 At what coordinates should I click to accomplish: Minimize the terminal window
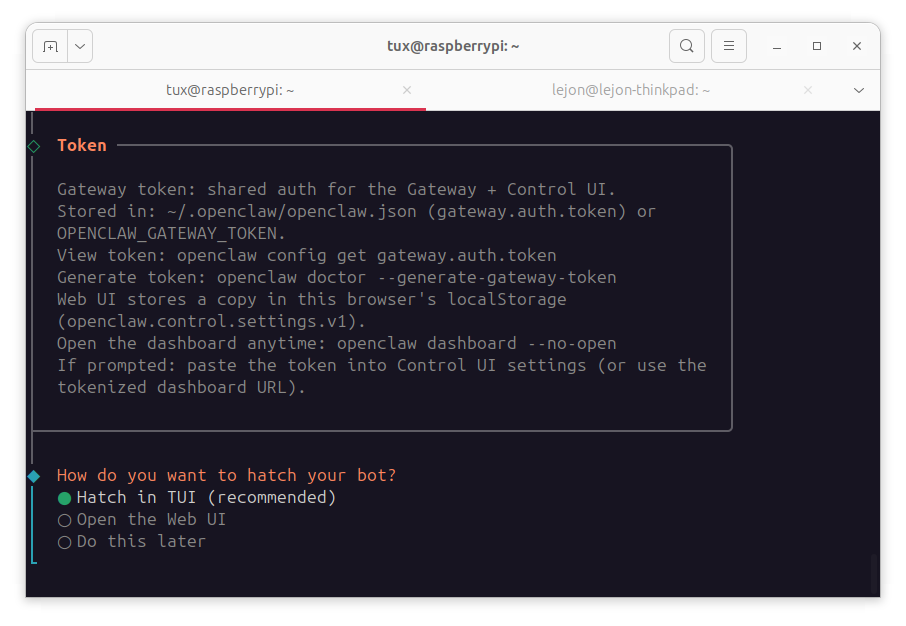777,46
